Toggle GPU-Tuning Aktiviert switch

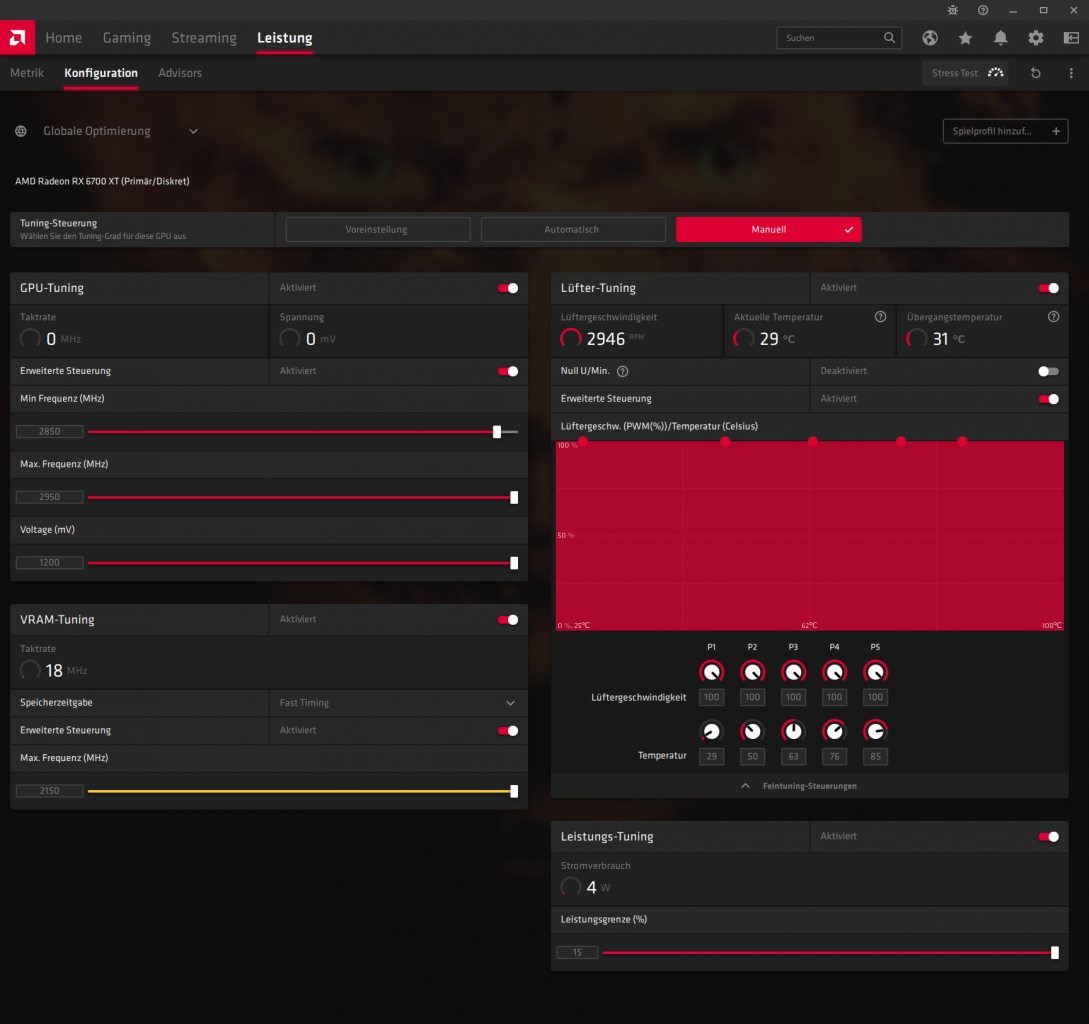point(508,288)
